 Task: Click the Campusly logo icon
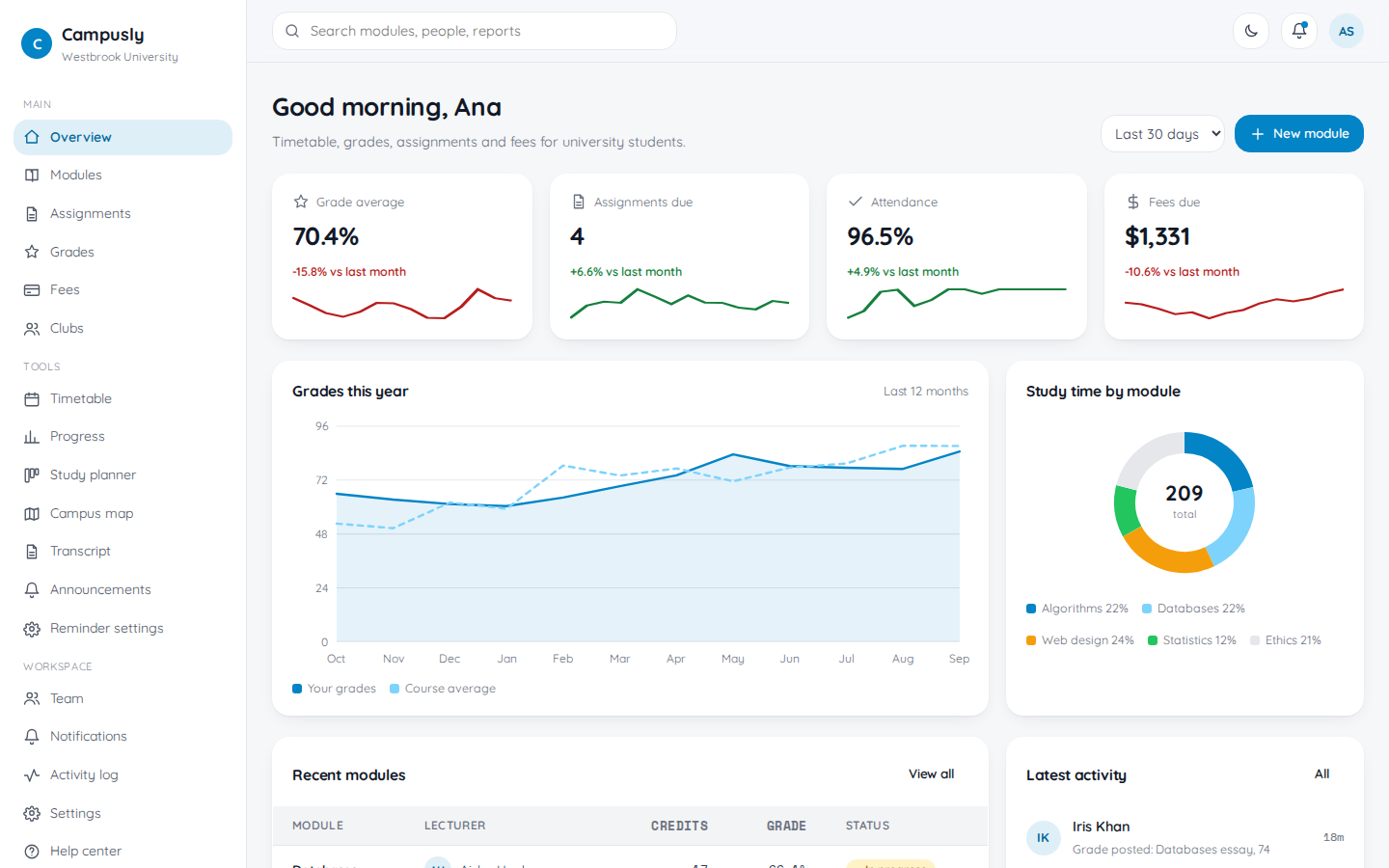[37, 43]
